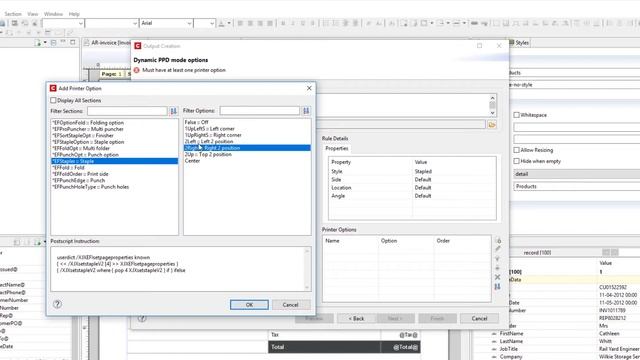640x360 pixels.
Task: Open the Help menu
Action: point(74,14)
